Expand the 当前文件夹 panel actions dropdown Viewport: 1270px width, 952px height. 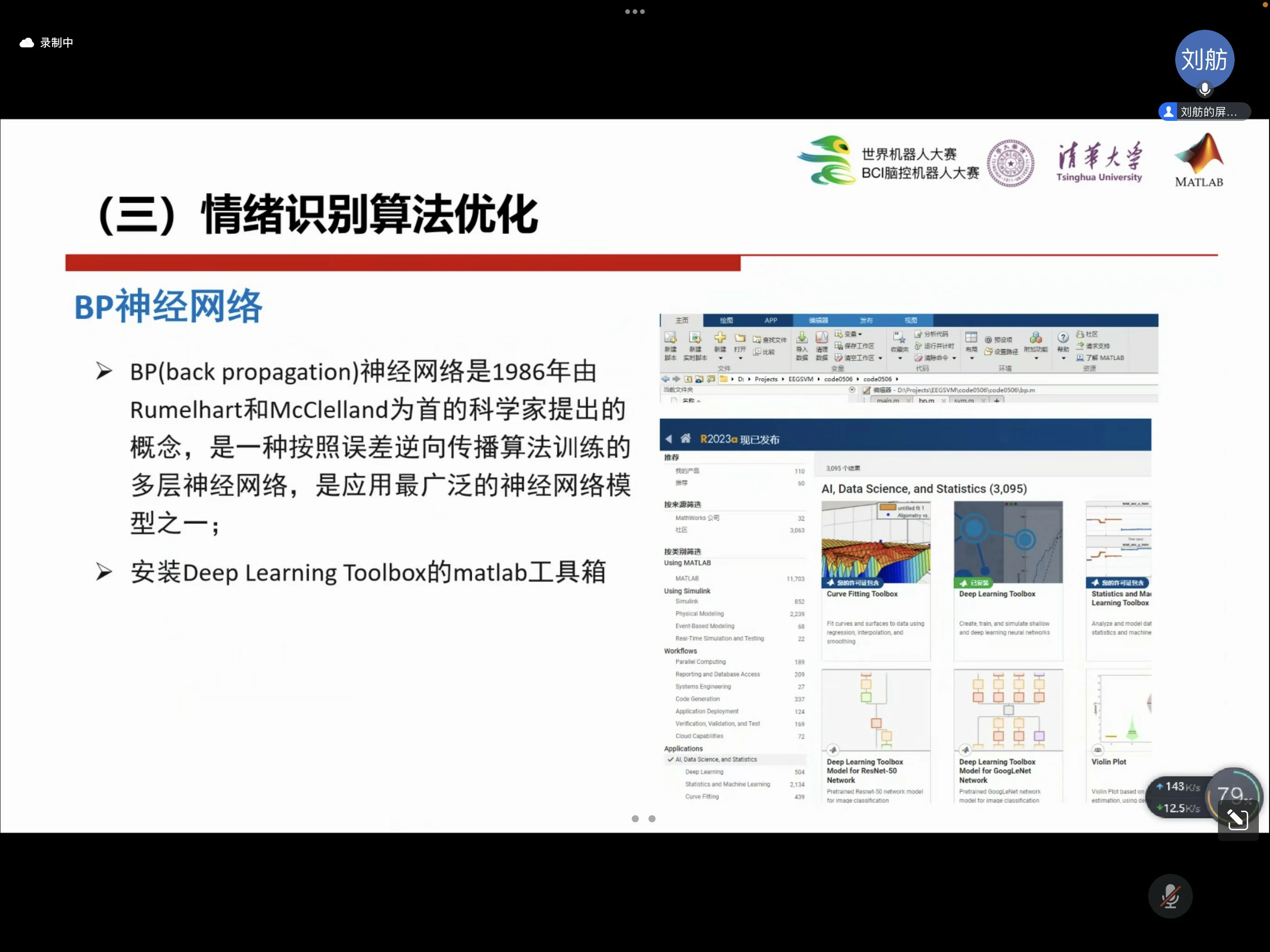(852, 390)
